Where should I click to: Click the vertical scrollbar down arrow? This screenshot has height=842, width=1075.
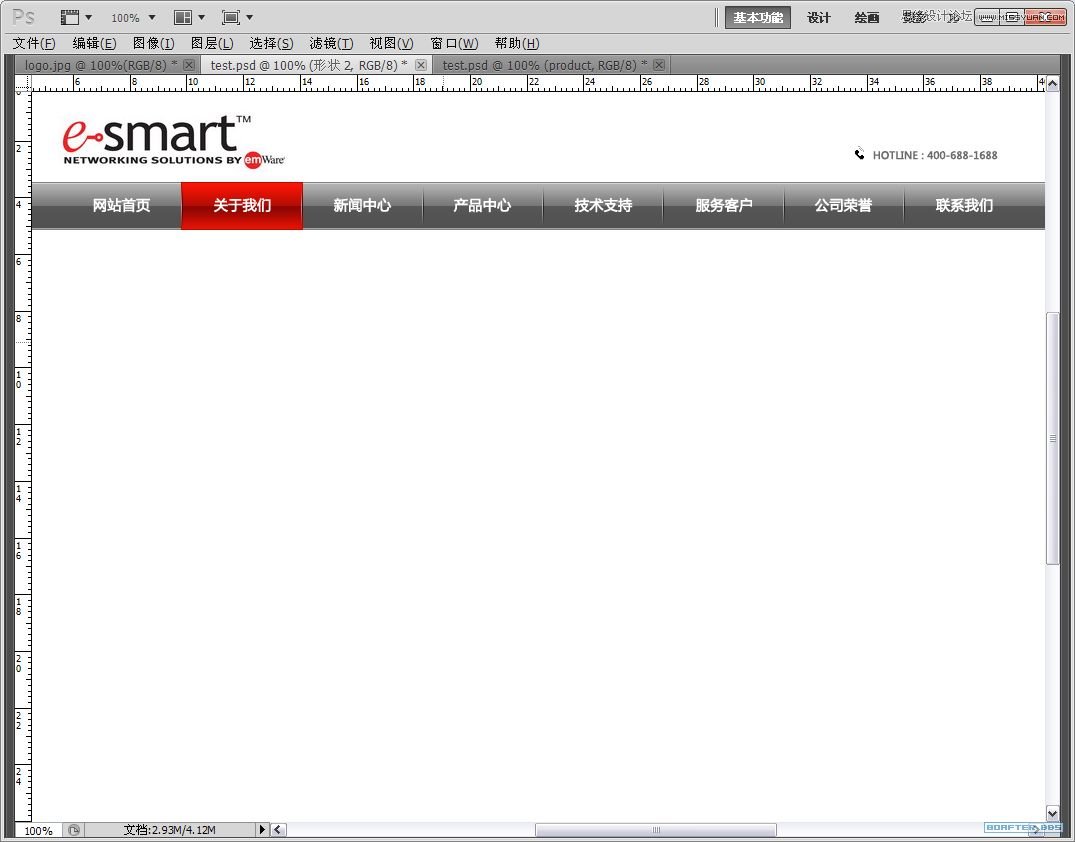click(1053, 813)
